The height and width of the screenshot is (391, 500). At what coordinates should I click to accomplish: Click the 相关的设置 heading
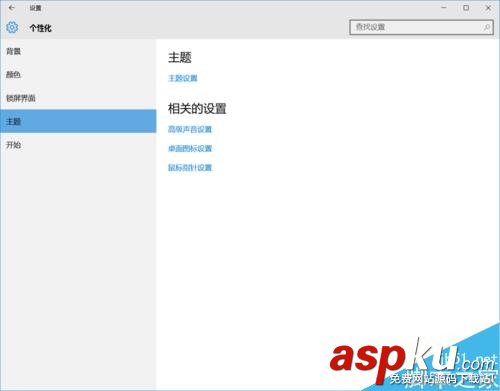pyautogui.click(x=197, y=109)
